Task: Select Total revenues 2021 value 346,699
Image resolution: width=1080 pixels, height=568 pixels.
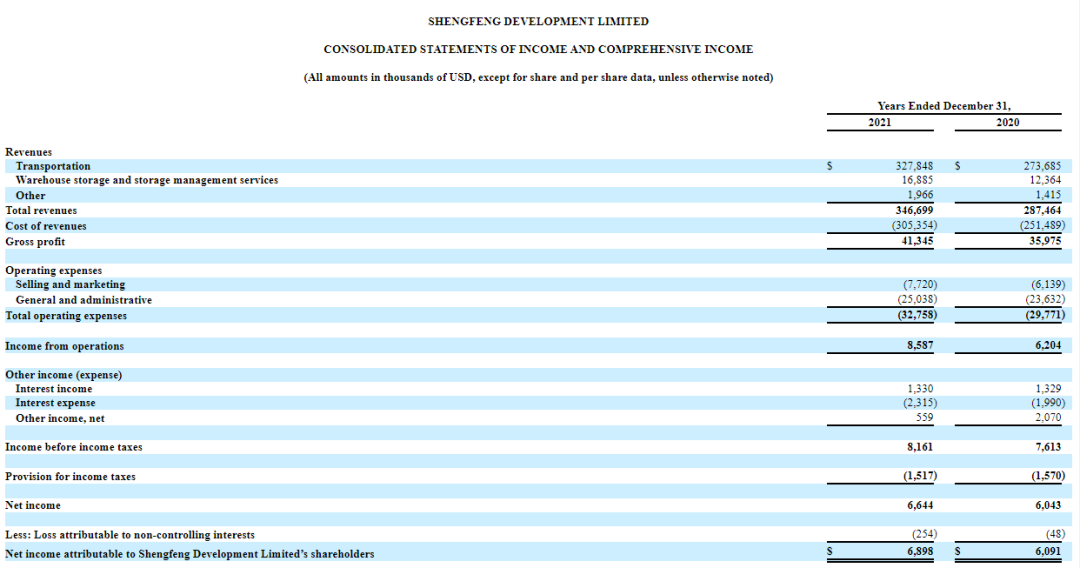Action: point(914,210)
